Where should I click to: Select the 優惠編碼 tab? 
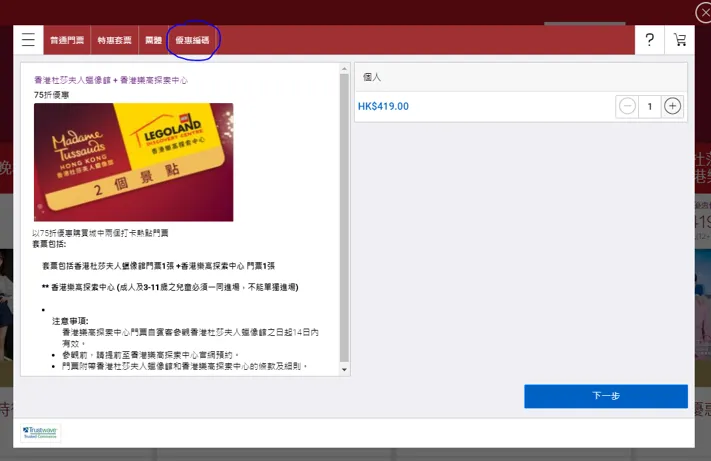(x=192, y=40)
